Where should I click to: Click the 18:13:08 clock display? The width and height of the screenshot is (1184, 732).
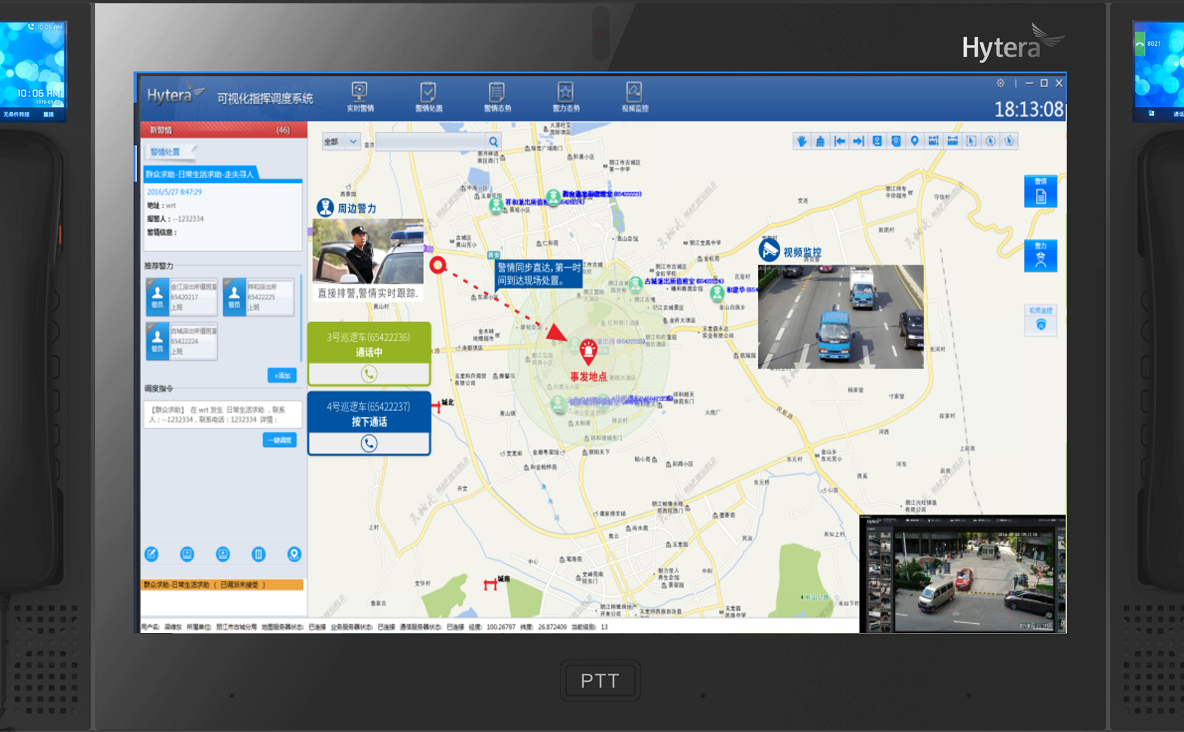click(x=1028, y=110)
